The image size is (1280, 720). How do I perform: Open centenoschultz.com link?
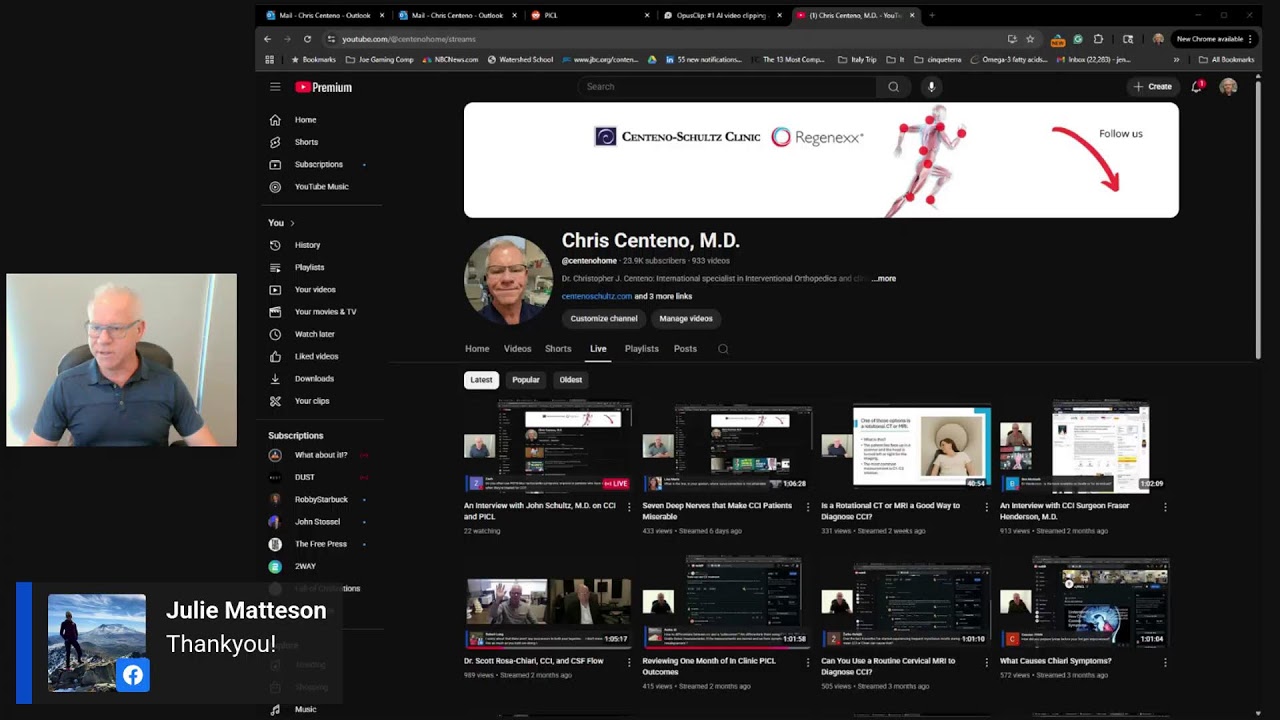(x=597, y=296)
